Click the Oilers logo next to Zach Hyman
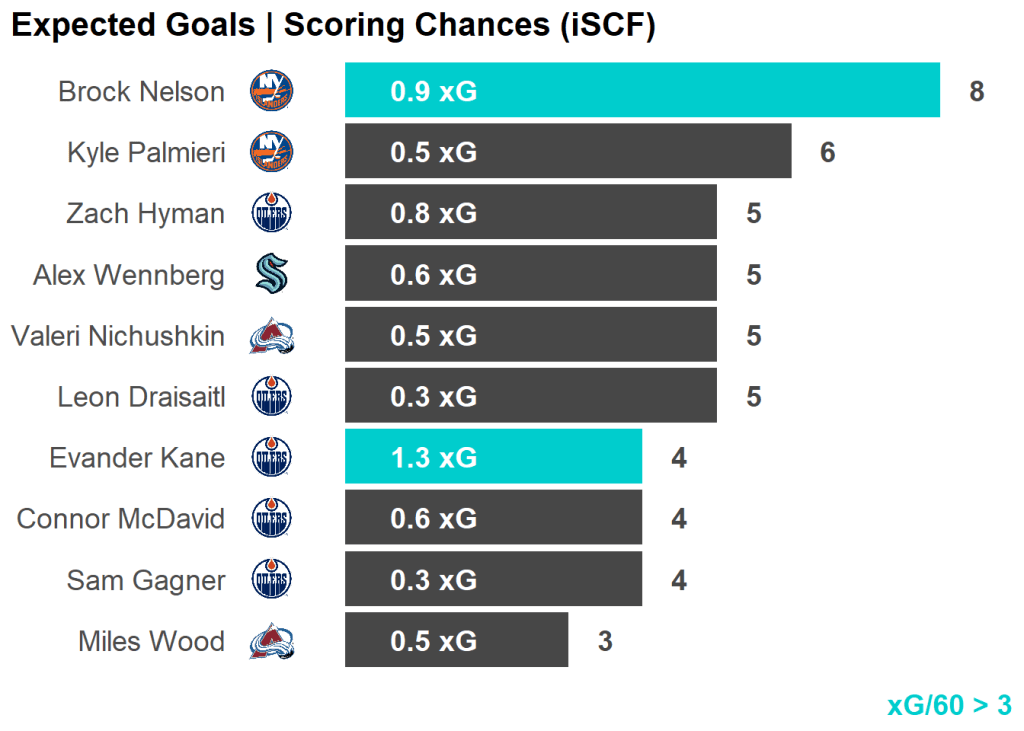 pos(271,213)
